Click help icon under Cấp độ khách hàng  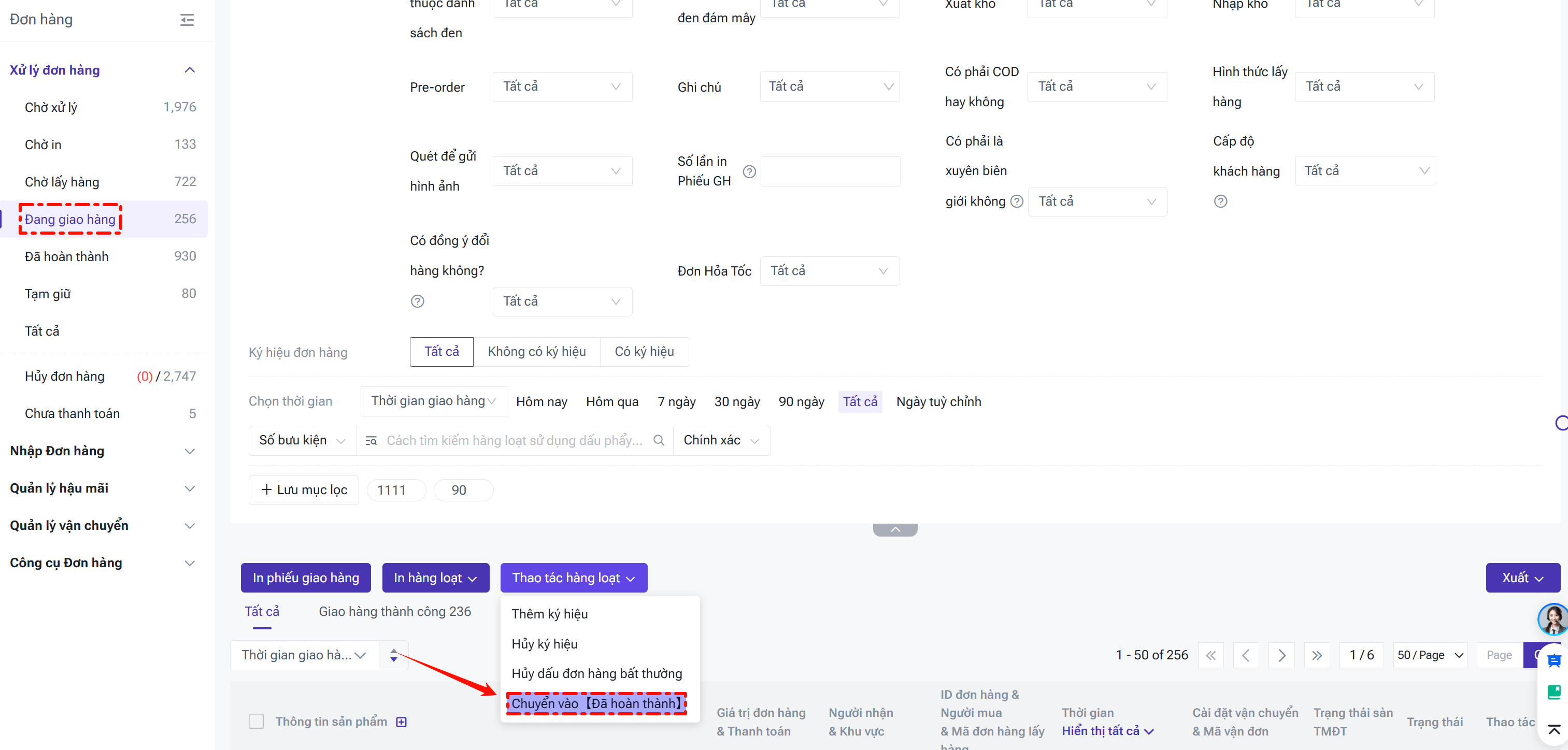click(1220, 201)
